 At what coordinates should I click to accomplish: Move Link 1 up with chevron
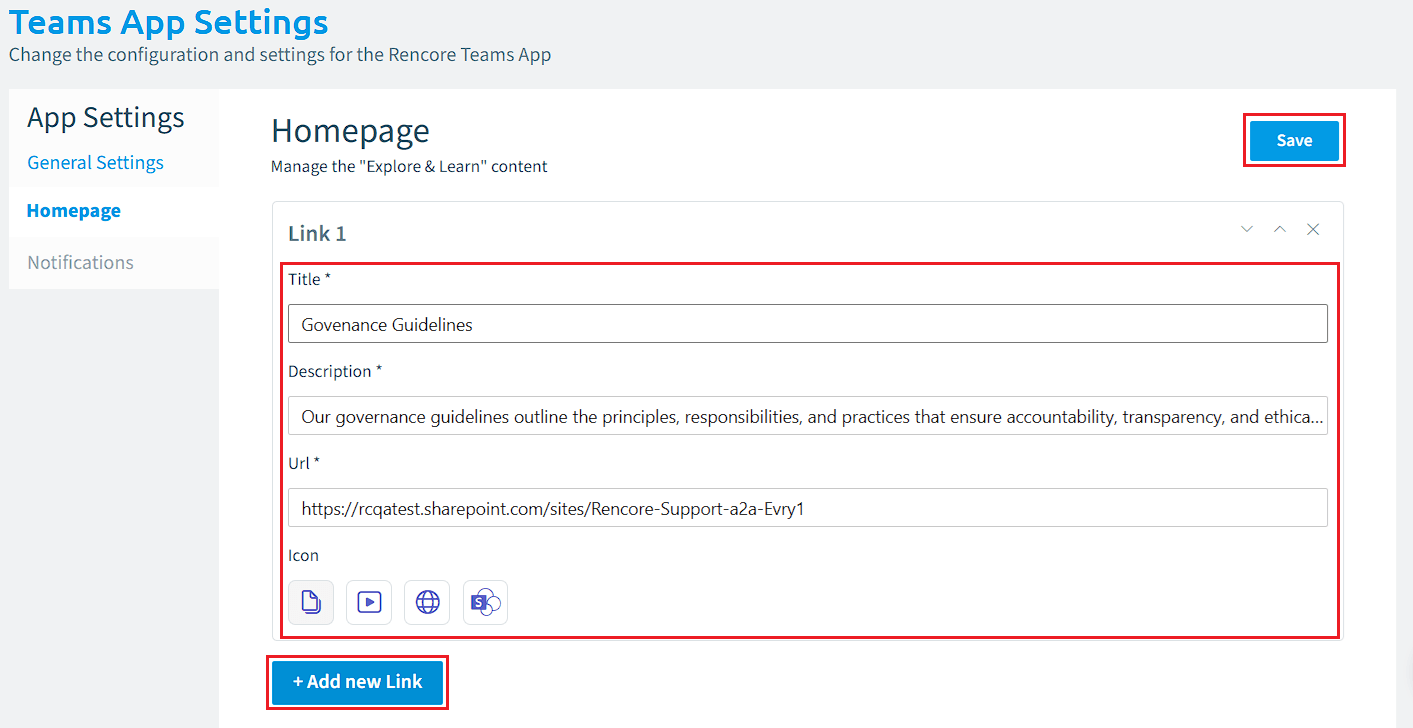(1280, 229)
